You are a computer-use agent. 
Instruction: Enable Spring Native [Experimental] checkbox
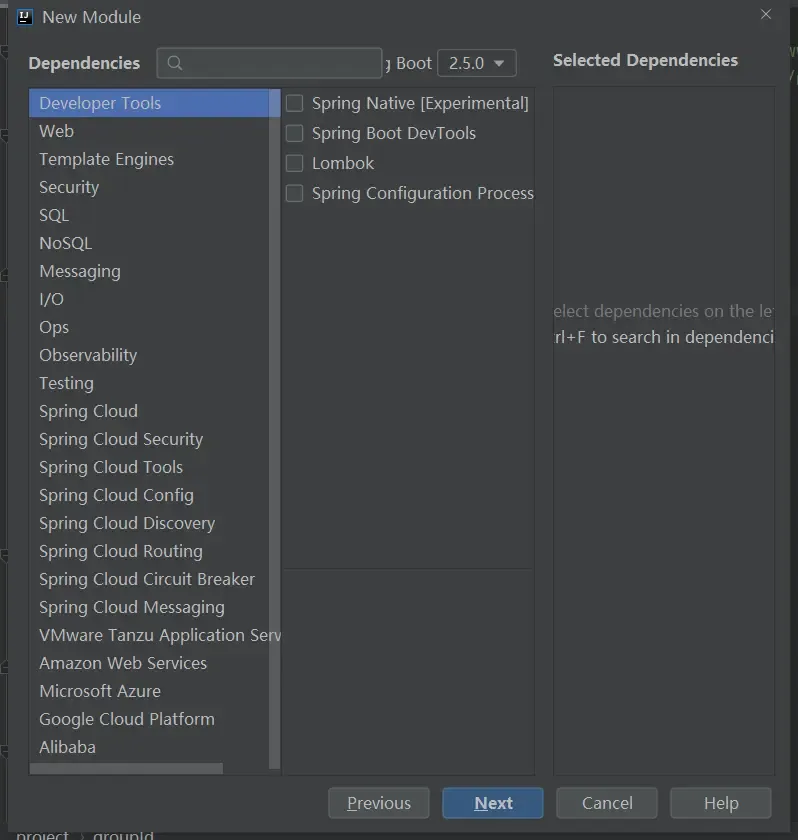(295, 103)
